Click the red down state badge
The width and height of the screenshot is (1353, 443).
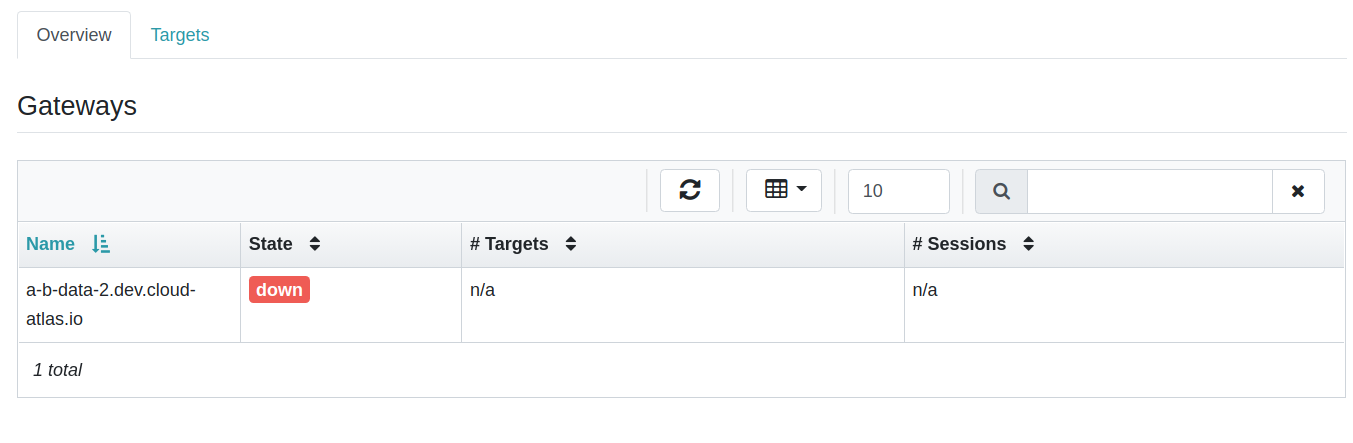[x=279, y=290]
